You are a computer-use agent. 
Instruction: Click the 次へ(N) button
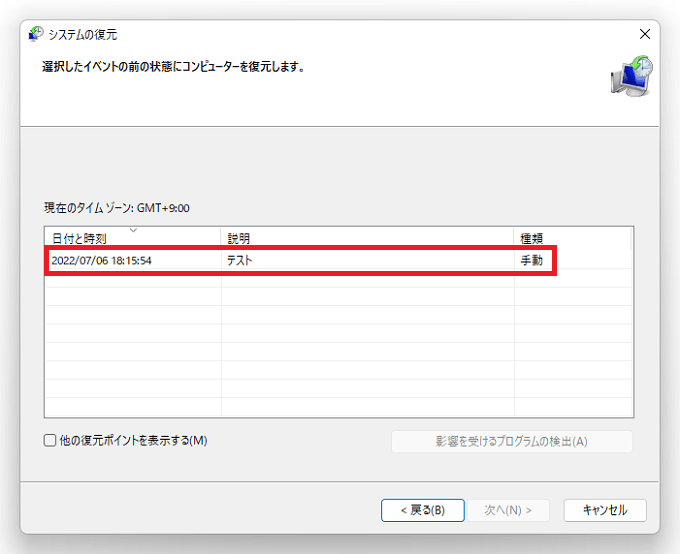[x=508, y=510]
